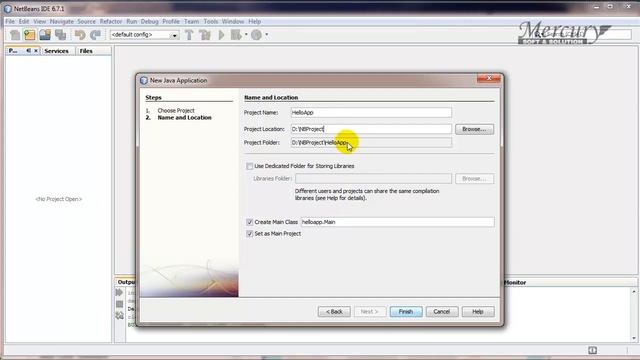This screenshot has height=360, width=640.
Task: Uncheck Create Main Class checkbox
Action: tap(249, 222)
